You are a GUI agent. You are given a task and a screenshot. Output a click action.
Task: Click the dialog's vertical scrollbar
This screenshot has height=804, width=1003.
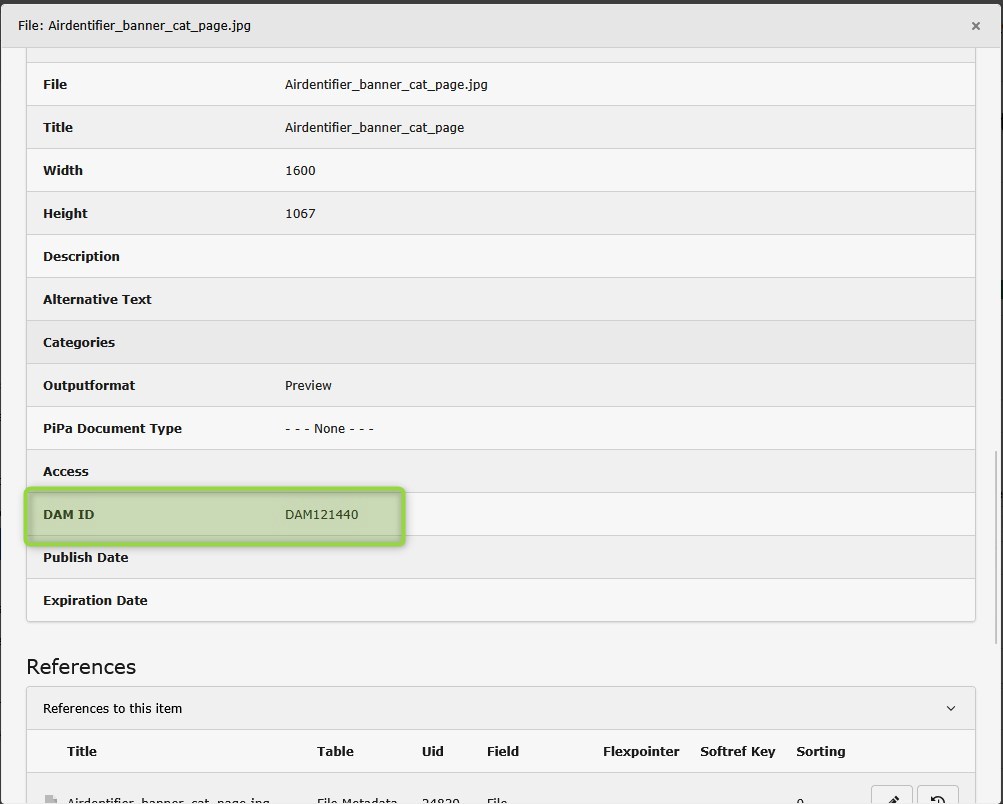996,400
